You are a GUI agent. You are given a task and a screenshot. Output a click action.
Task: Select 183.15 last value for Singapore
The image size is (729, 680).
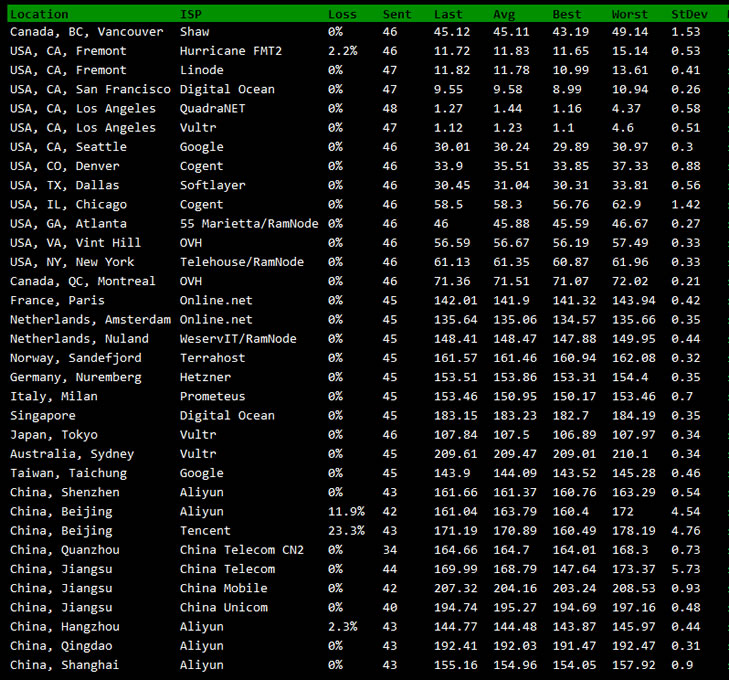click(456, 416)
